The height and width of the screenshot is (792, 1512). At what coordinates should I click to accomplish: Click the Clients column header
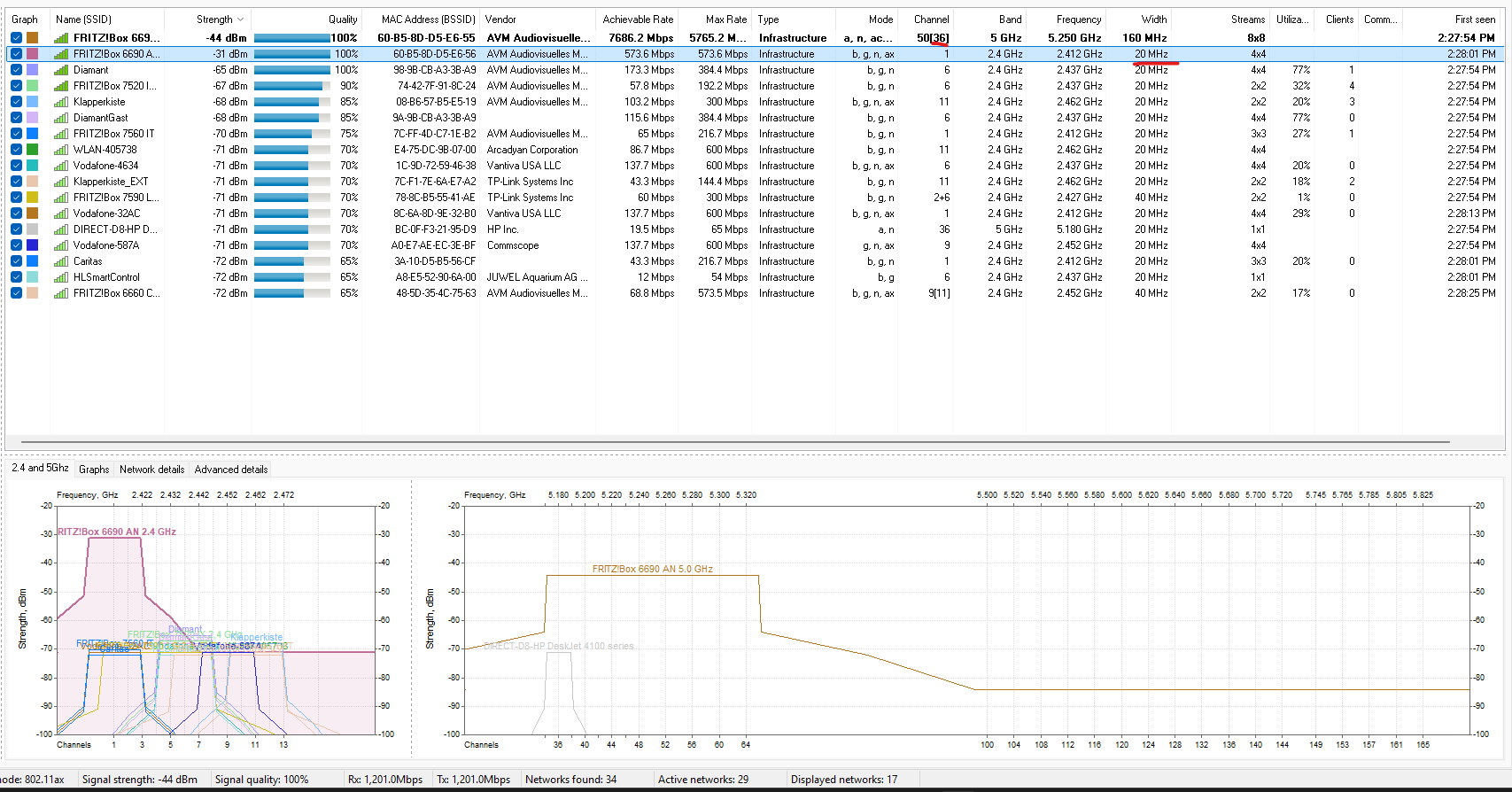click(1339, 19)
